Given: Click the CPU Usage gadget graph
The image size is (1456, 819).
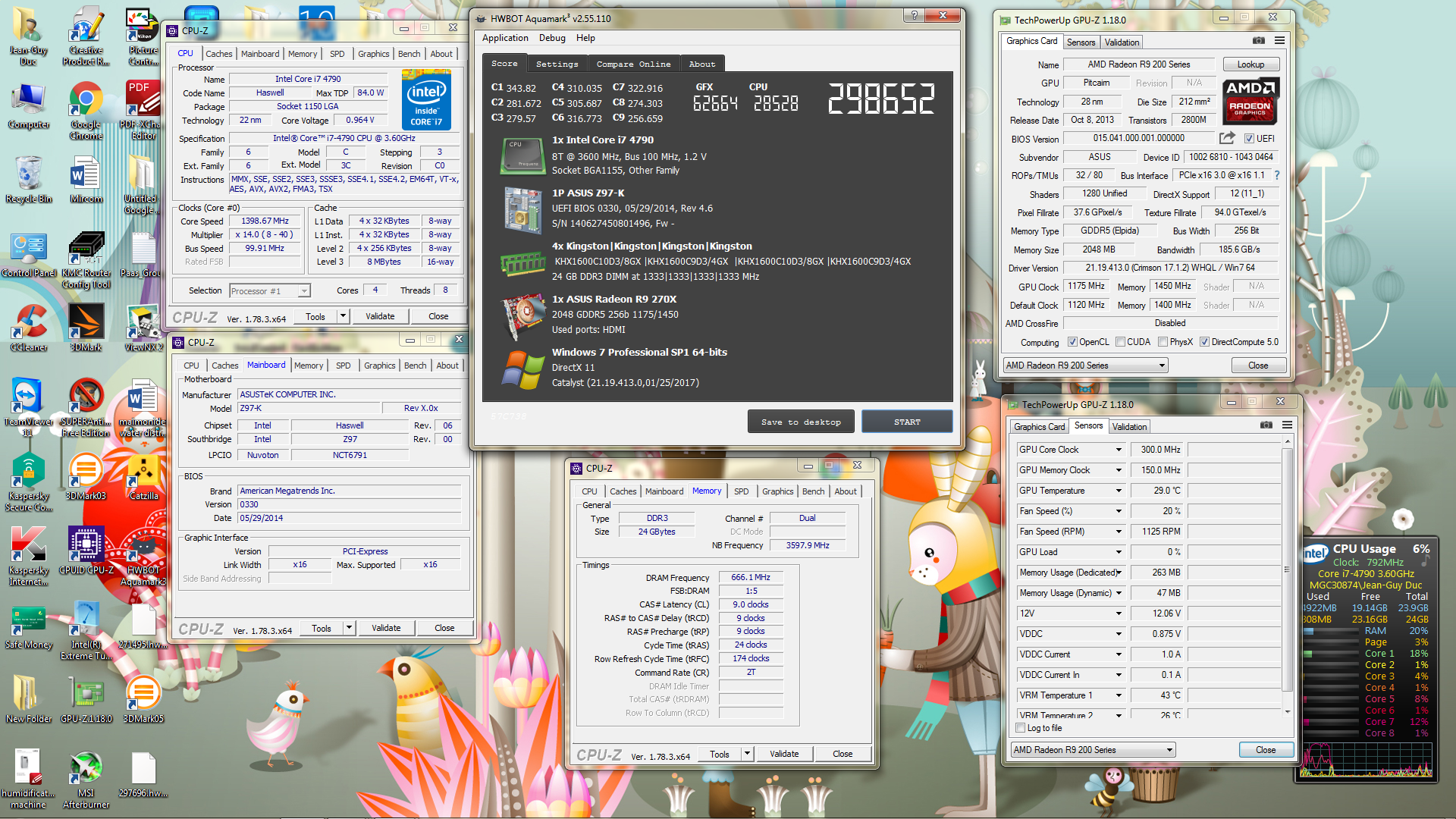Looking at the screenshot, I should pos(1366,760).
